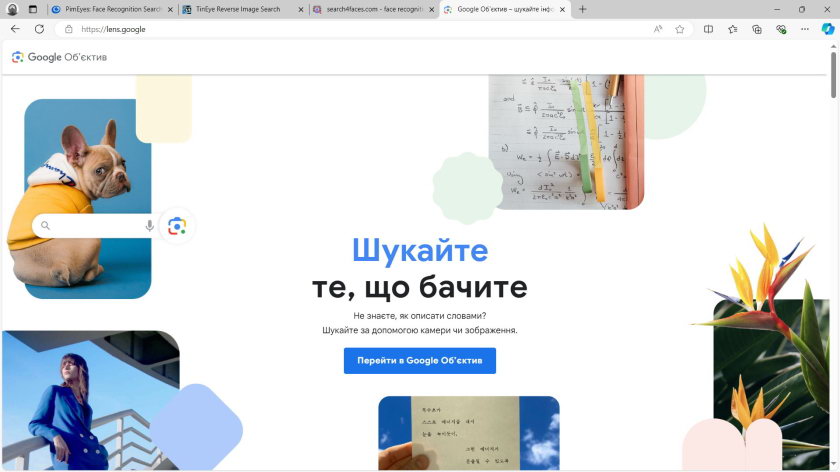Click the math notes photo

click(x=566, y=142)
